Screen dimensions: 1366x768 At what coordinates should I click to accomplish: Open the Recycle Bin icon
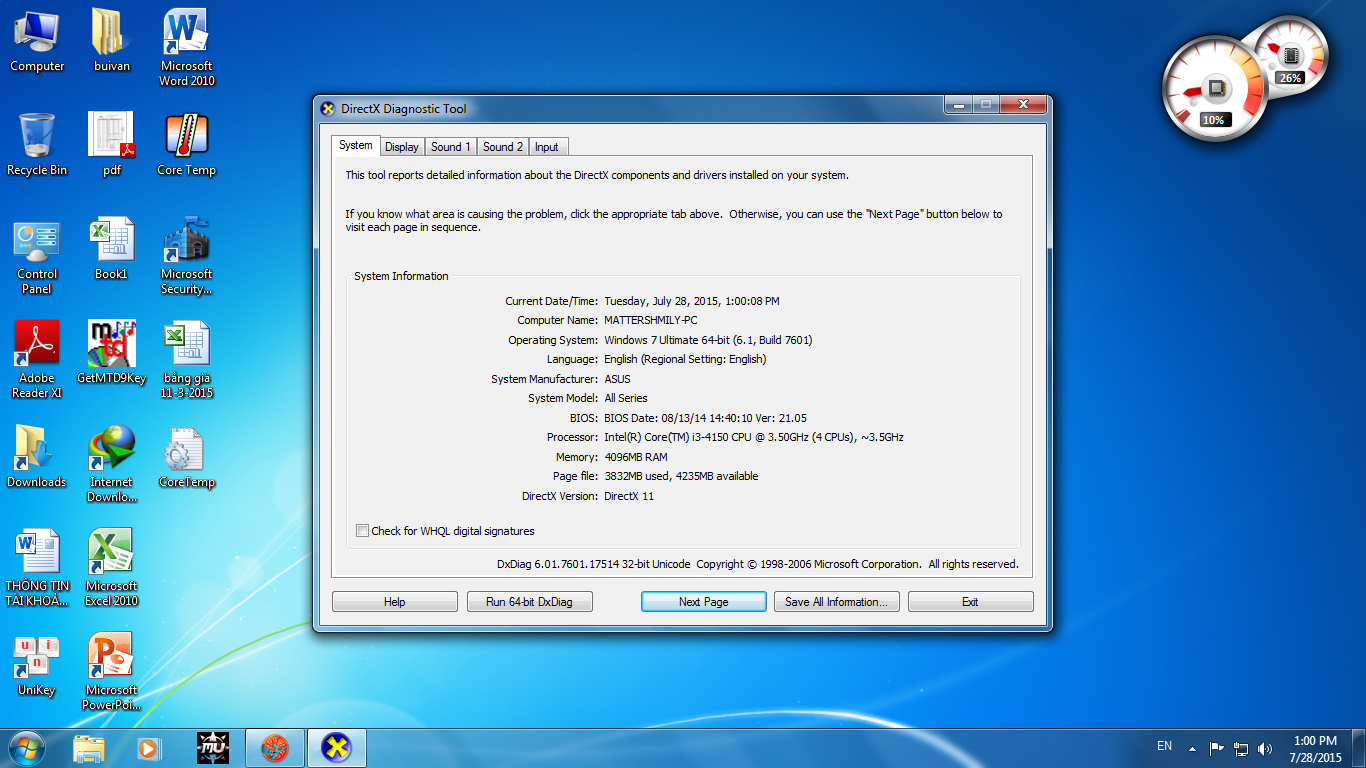[37, 144]
